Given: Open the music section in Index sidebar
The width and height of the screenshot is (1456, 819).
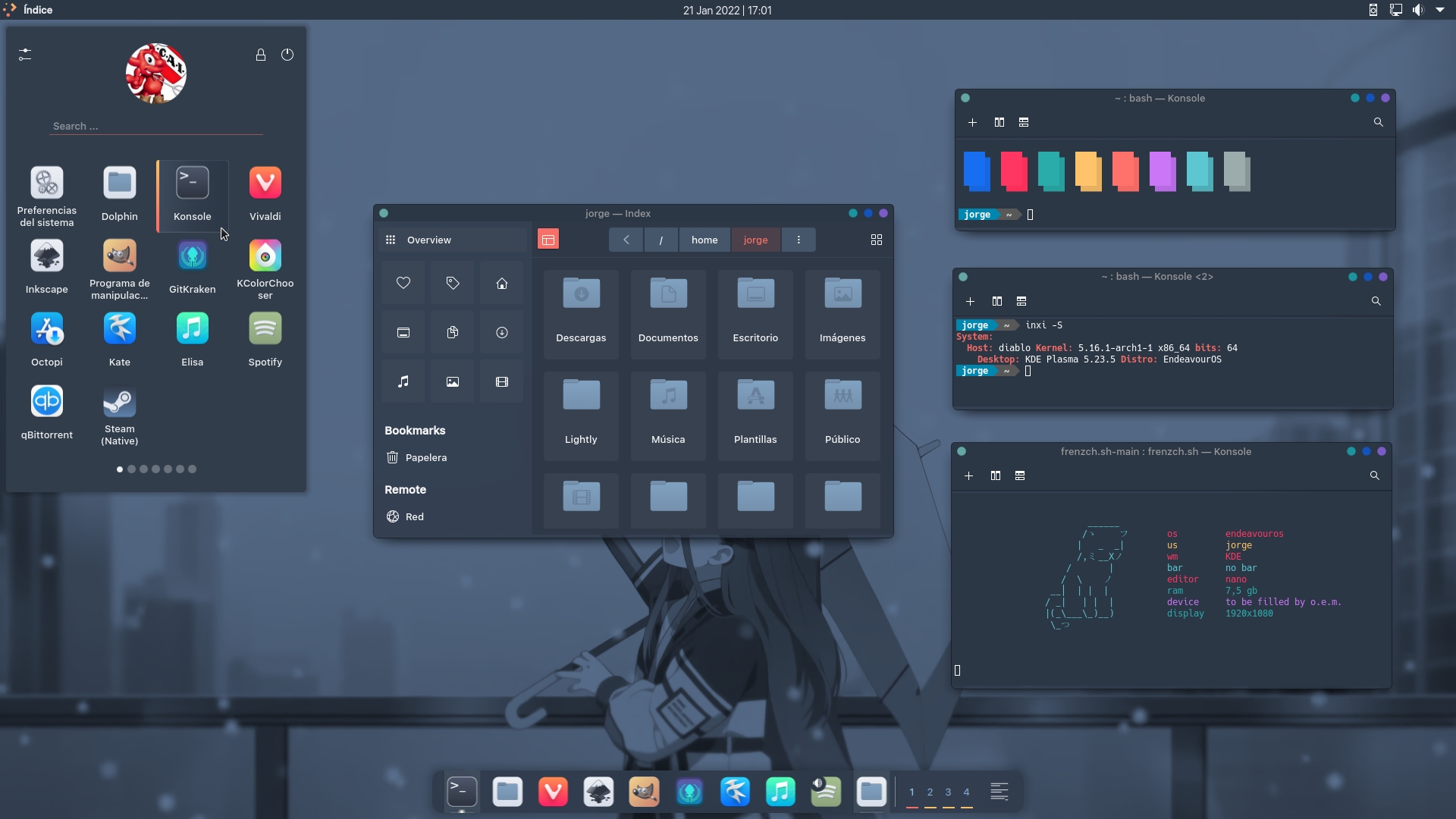Looking at the screenshot, I should coord(403,381).
